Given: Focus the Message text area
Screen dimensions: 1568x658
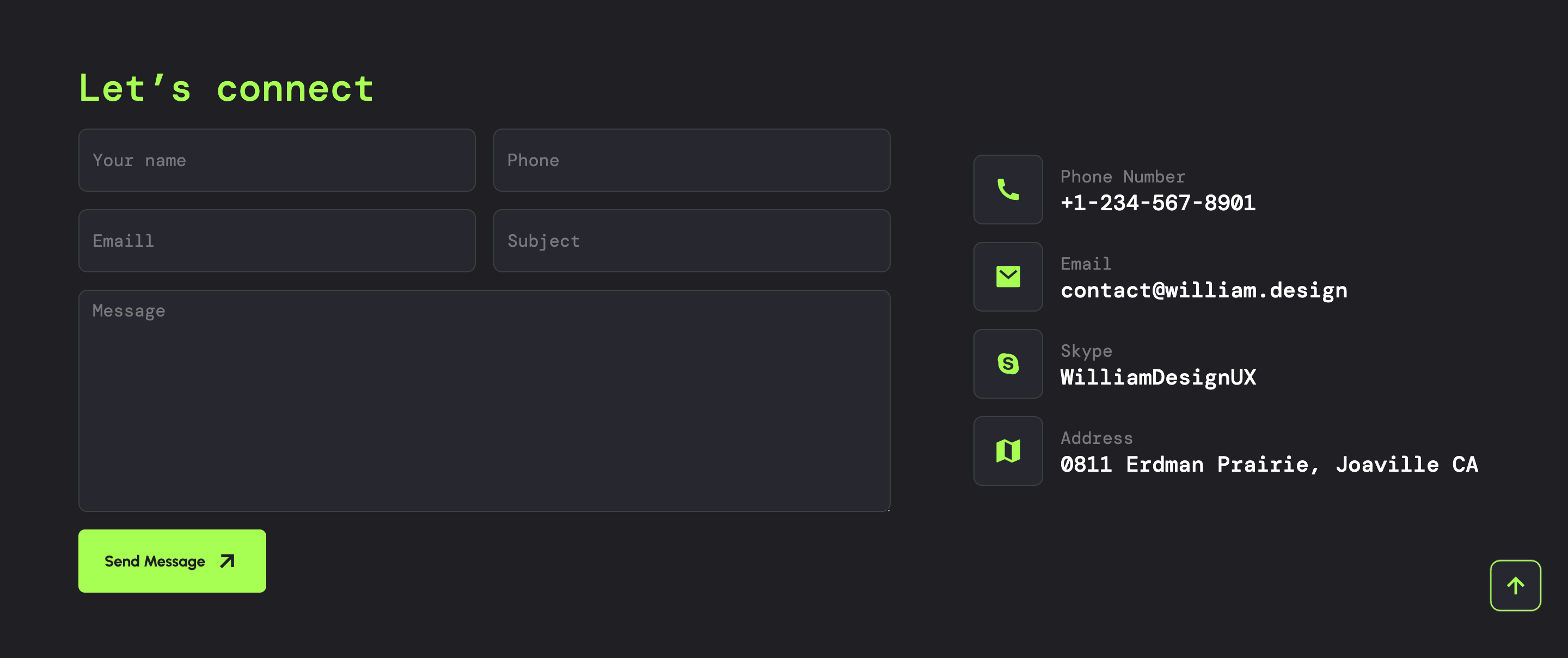Looking at the screenshot, I should tap(484, 400).
